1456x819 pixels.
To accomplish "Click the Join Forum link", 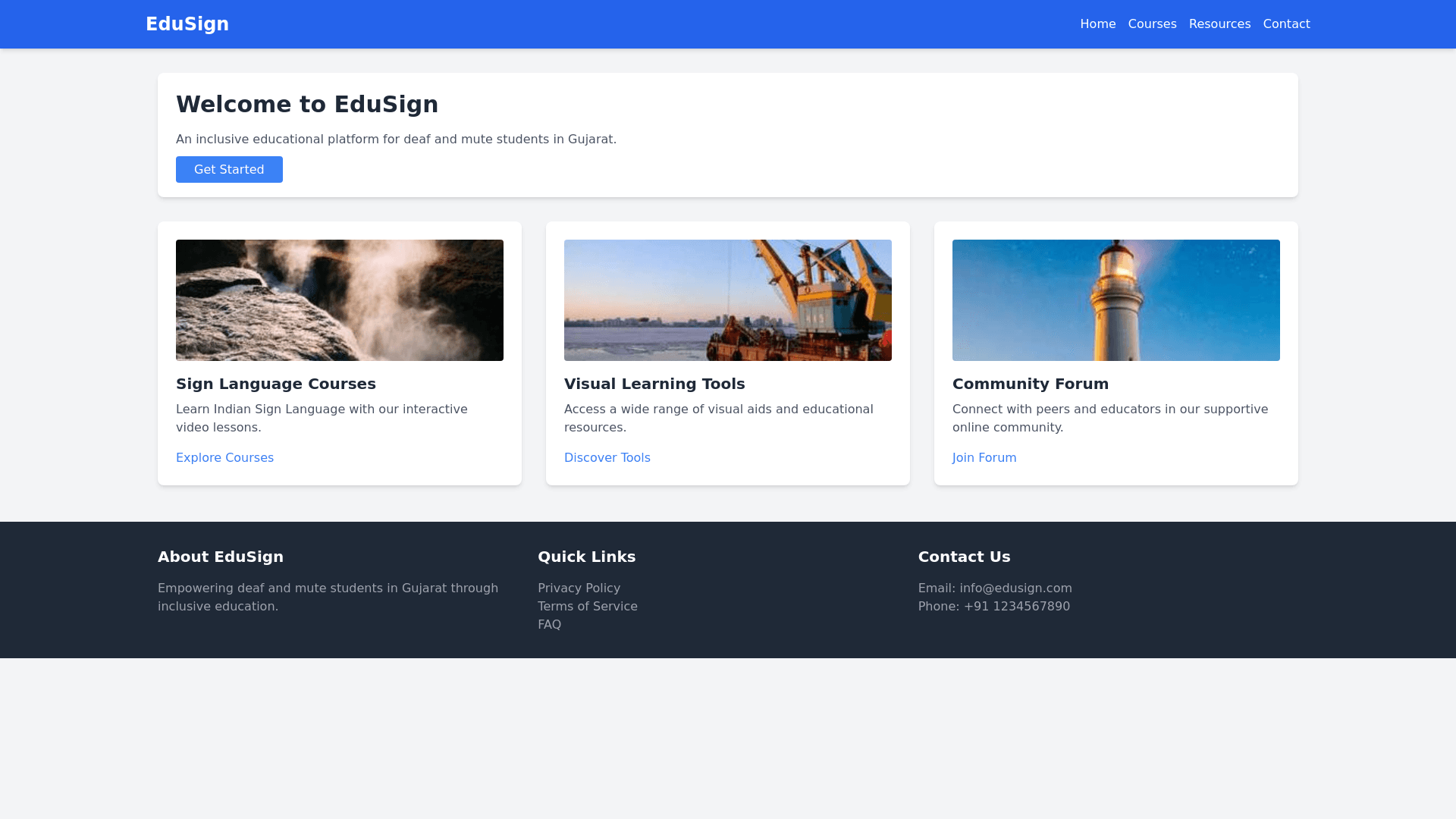I will pyautogui.click(x=984, y=457).
